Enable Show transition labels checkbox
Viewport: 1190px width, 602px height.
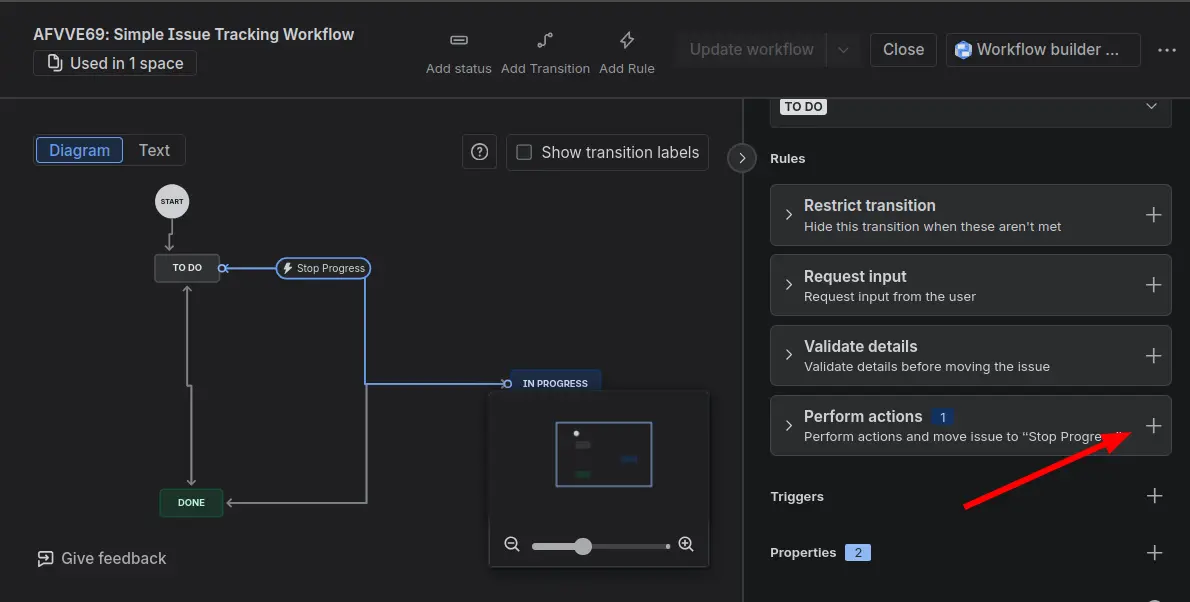[524, 153]
